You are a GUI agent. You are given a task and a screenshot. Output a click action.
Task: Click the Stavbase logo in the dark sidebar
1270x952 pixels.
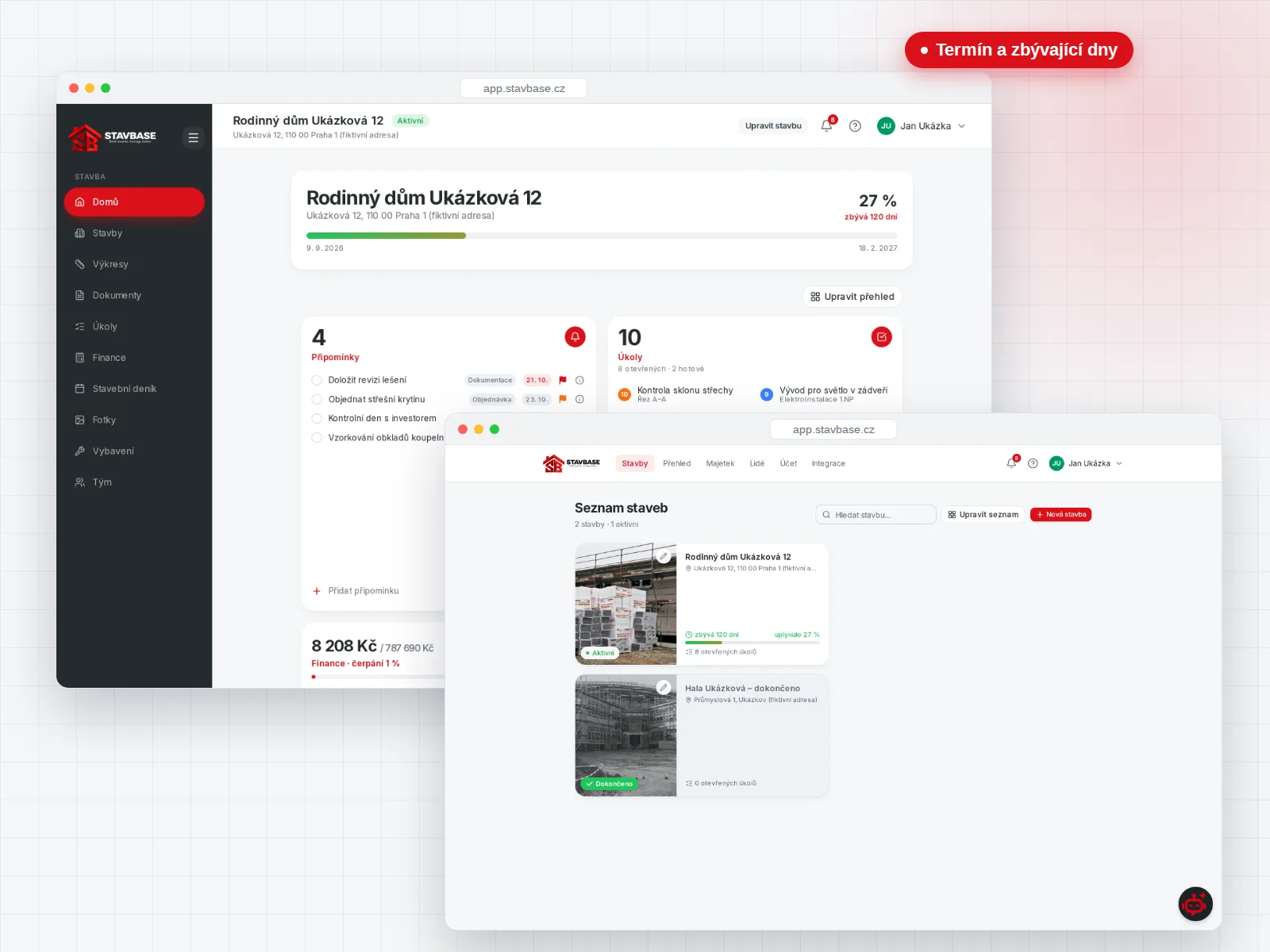(x=113, y=137)
